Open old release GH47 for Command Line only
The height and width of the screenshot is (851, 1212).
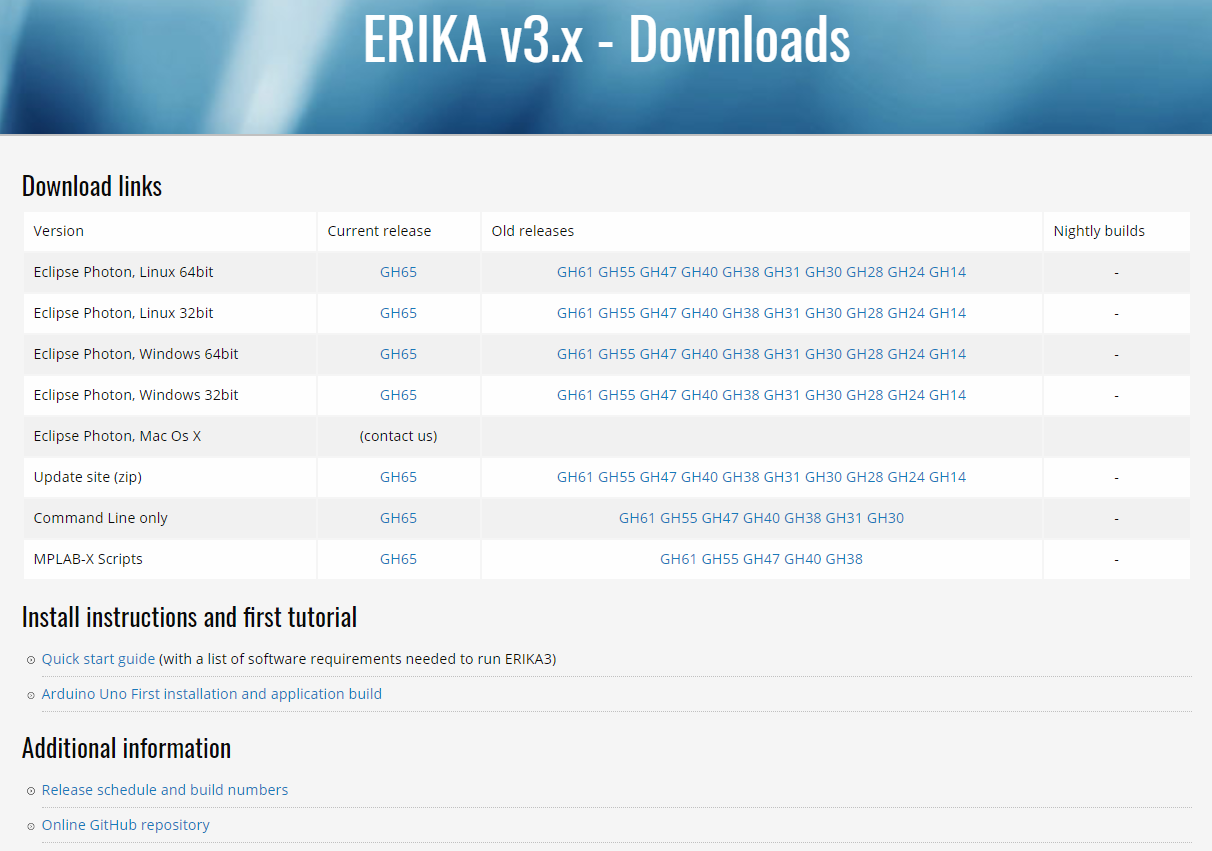(720, 518)
